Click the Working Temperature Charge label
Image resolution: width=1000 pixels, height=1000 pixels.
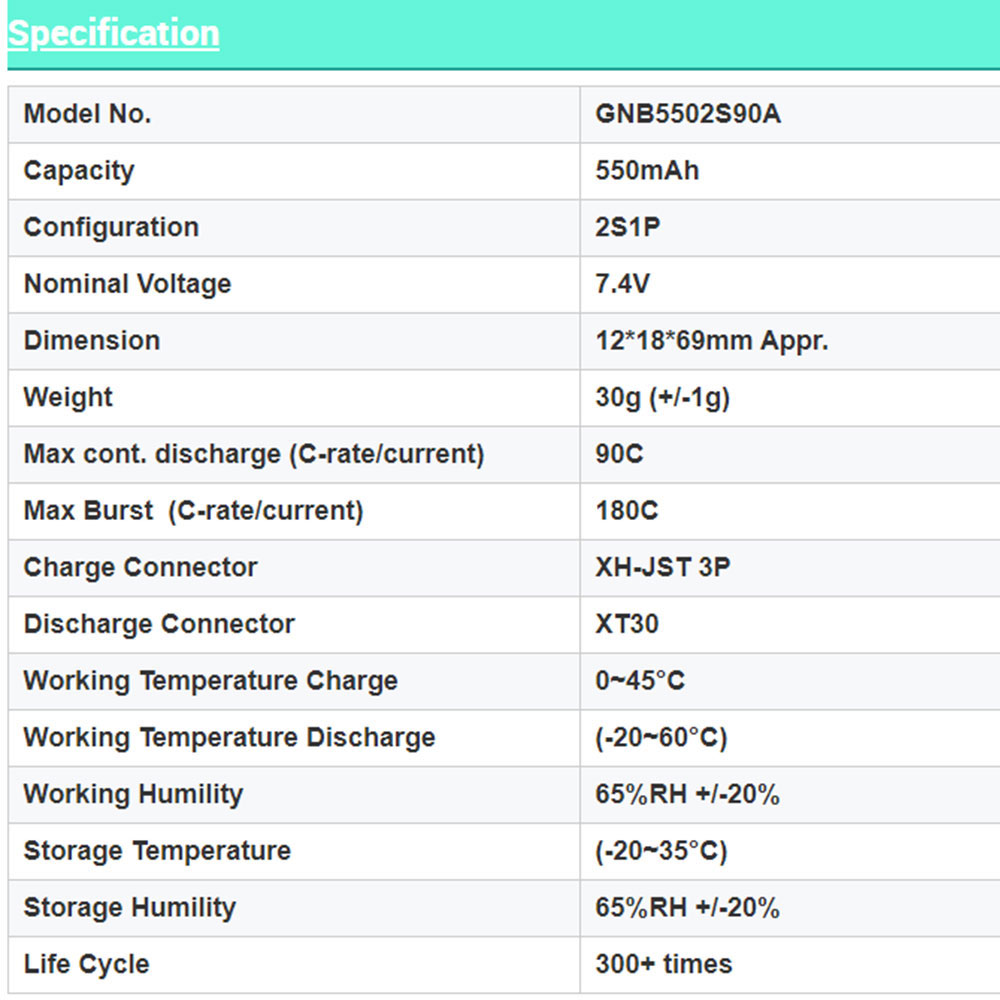[x=210, y=681]
